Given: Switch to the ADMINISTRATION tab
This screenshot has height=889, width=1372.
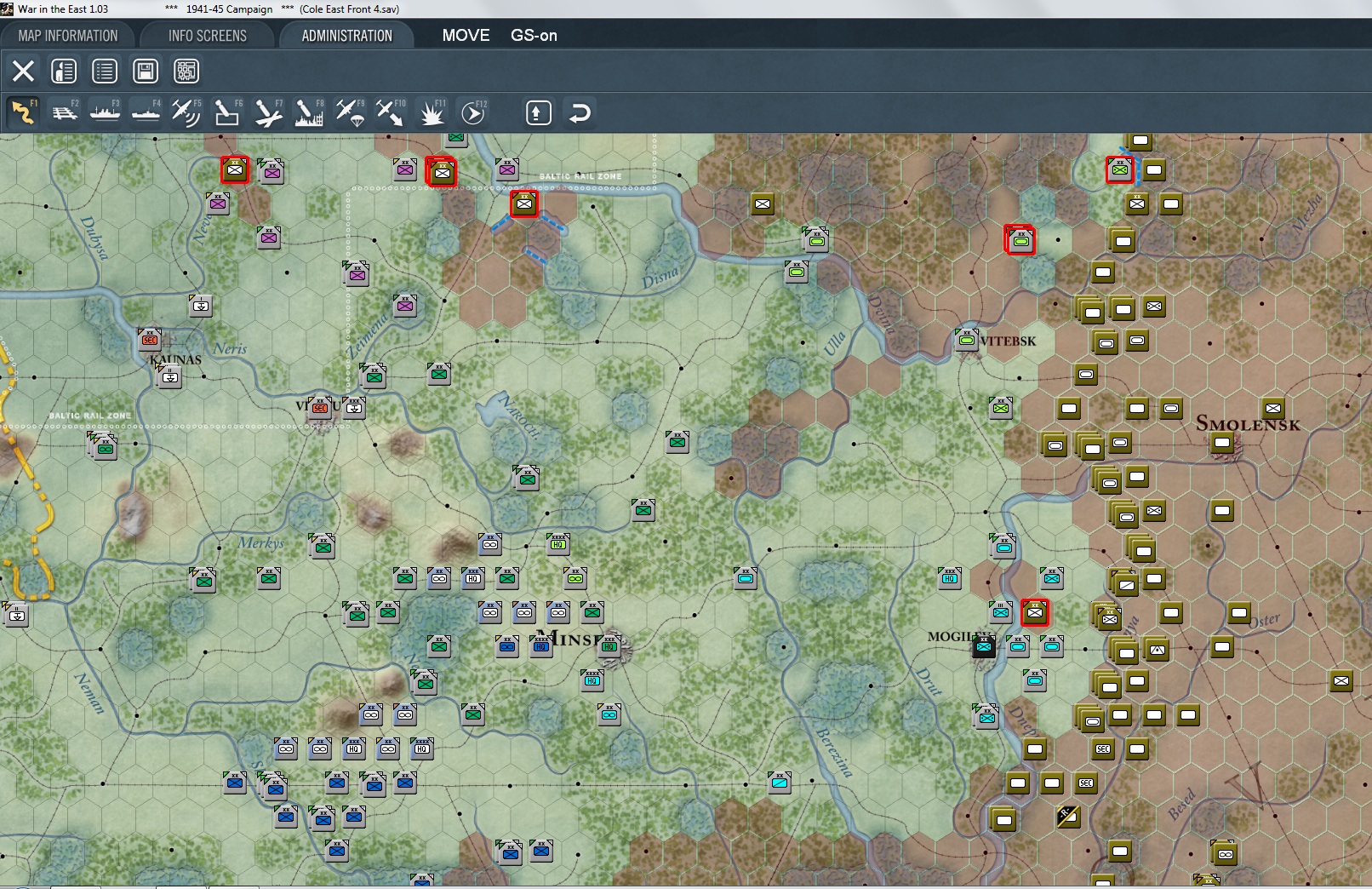Looking at the screenshot, I should point(346,36).
